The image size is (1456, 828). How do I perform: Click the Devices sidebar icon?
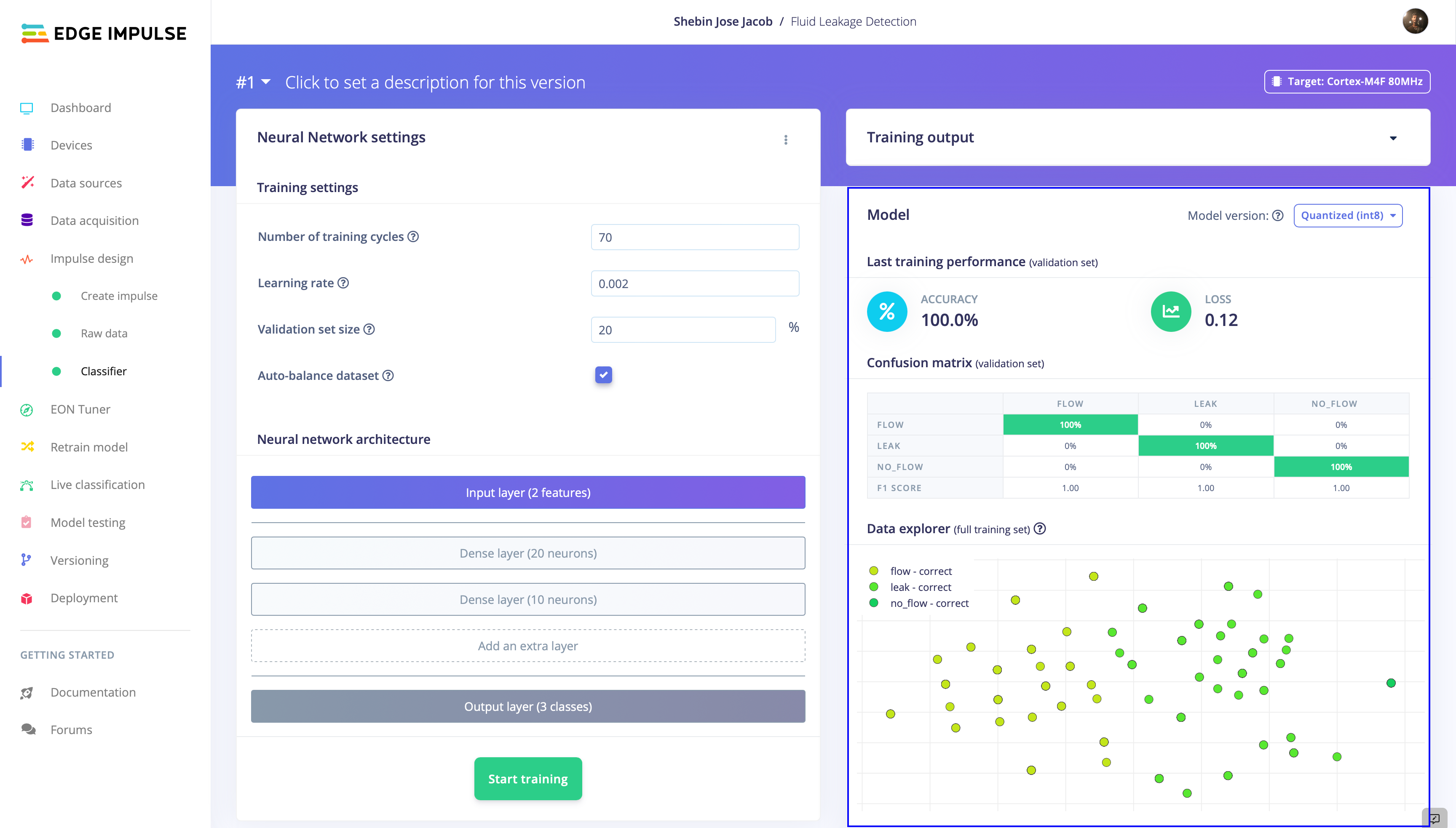click(26, 144)
